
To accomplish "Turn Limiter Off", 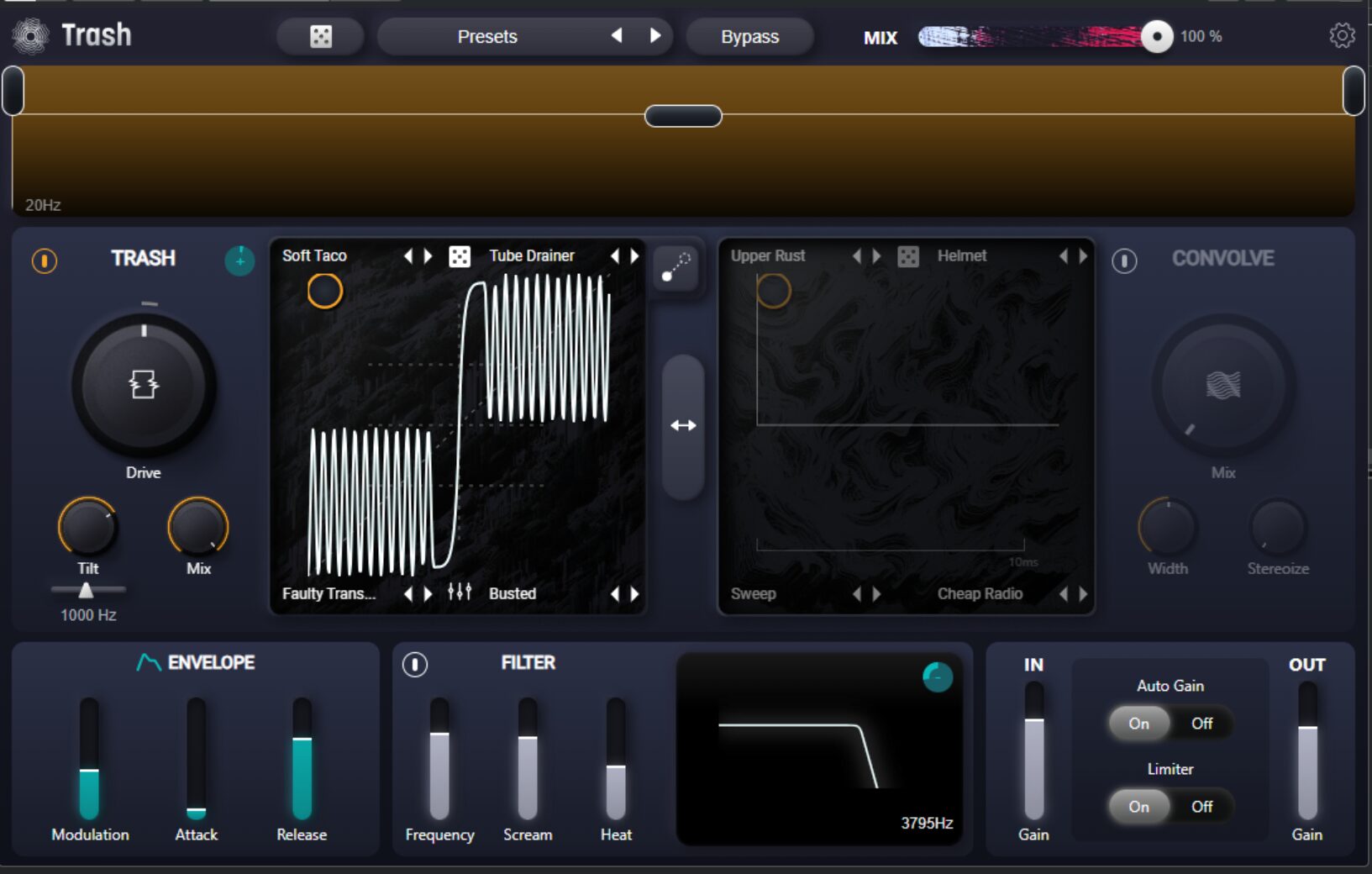I will coord(1202,807).
